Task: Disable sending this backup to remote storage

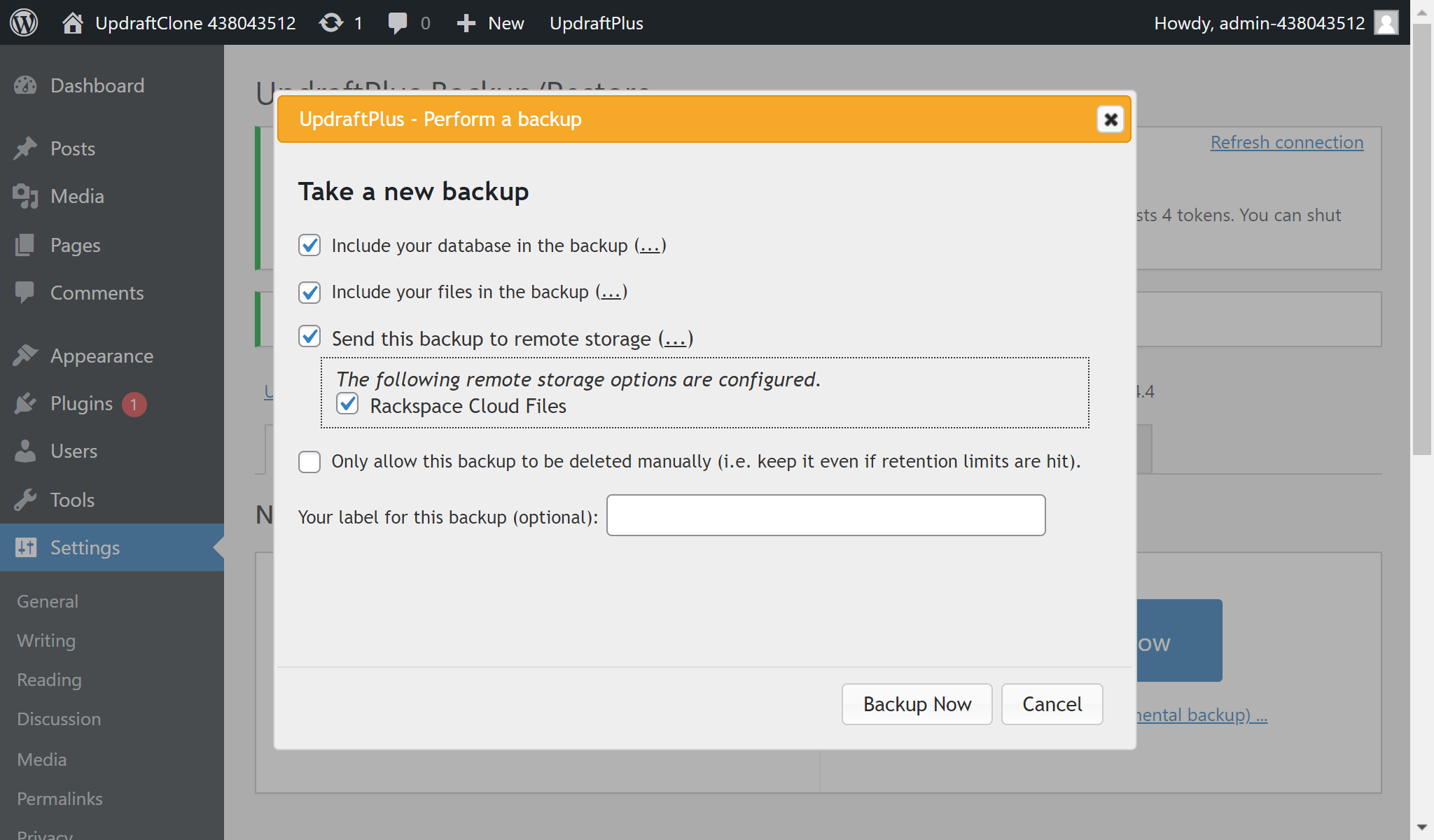Action: pyautogui.click(x=309, y=337)
